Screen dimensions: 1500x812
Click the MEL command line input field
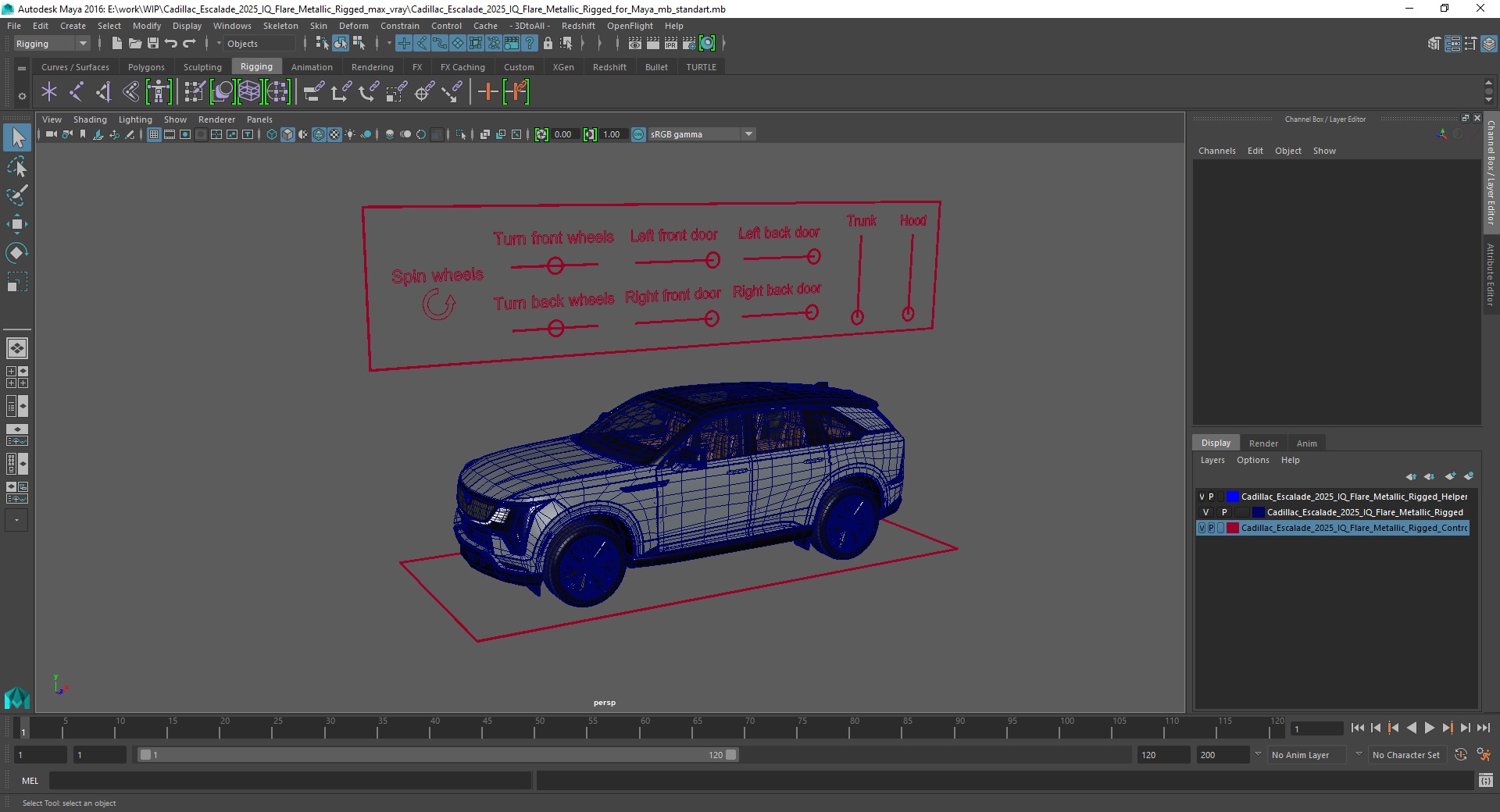(290, 780)
